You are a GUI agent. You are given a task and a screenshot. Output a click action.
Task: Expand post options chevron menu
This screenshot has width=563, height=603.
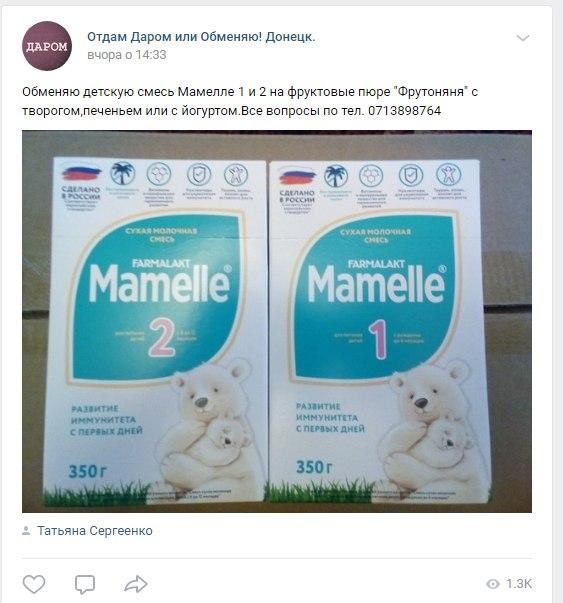tap(523, 38)
